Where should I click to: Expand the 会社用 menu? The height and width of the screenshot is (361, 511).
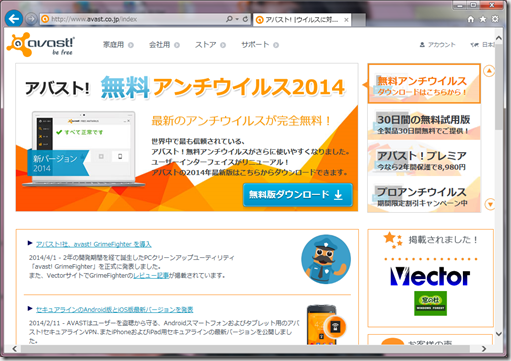coord(164,45)
